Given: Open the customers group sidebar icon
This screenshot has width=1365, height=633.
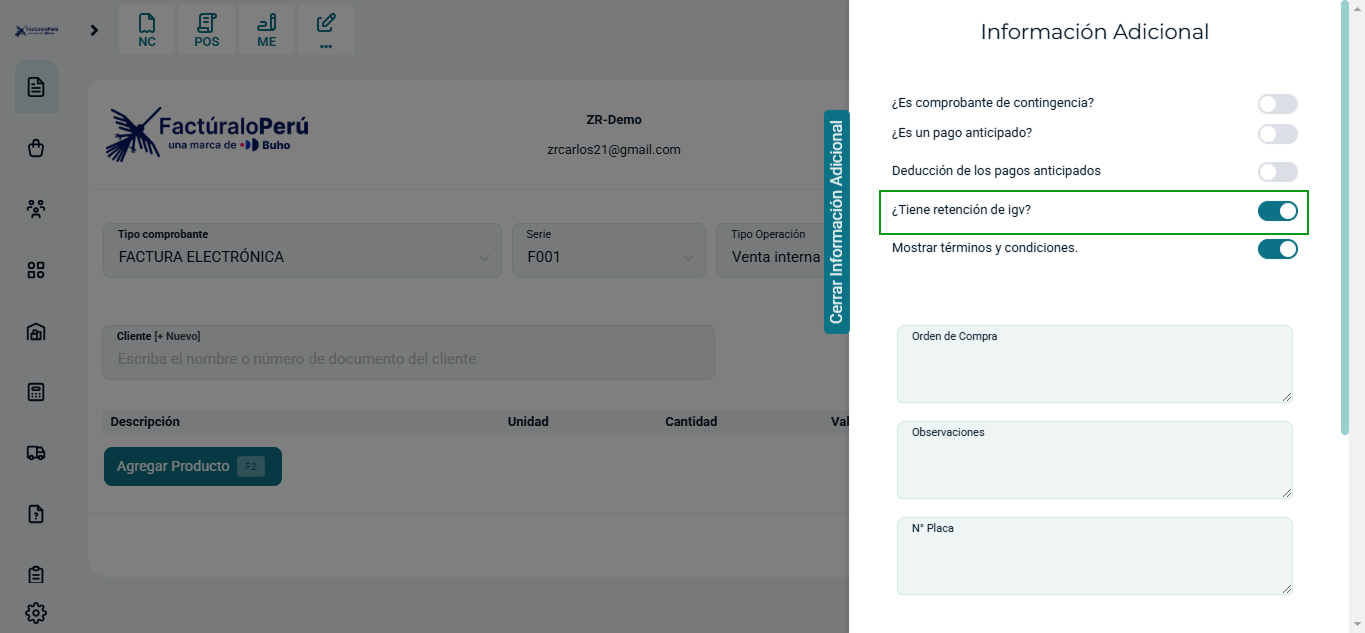Looking at the screenshot, I should pyautogui.click(x=36, y=209).
